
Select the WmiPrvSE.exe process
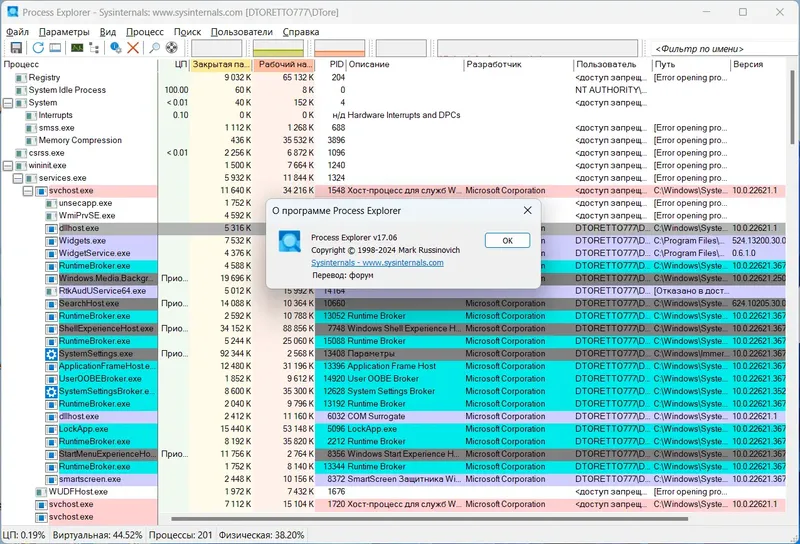click(87, 216)
